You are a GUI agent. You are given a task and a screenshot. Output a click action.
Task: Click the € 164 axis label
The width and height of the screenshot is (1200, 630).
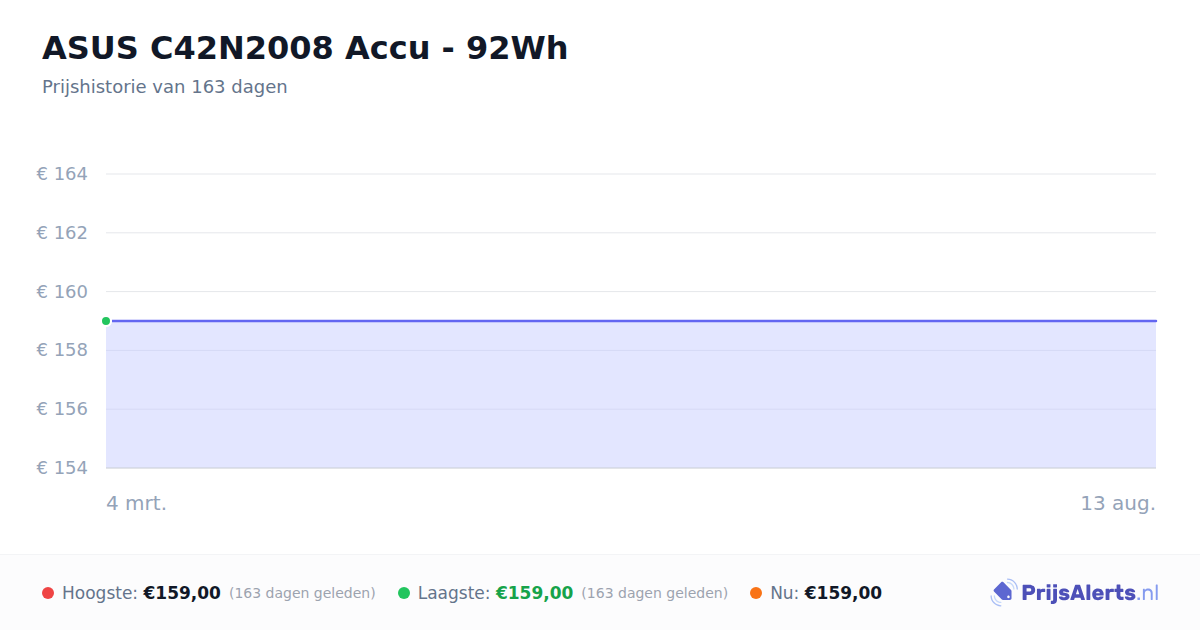click(x=62, y=174)
